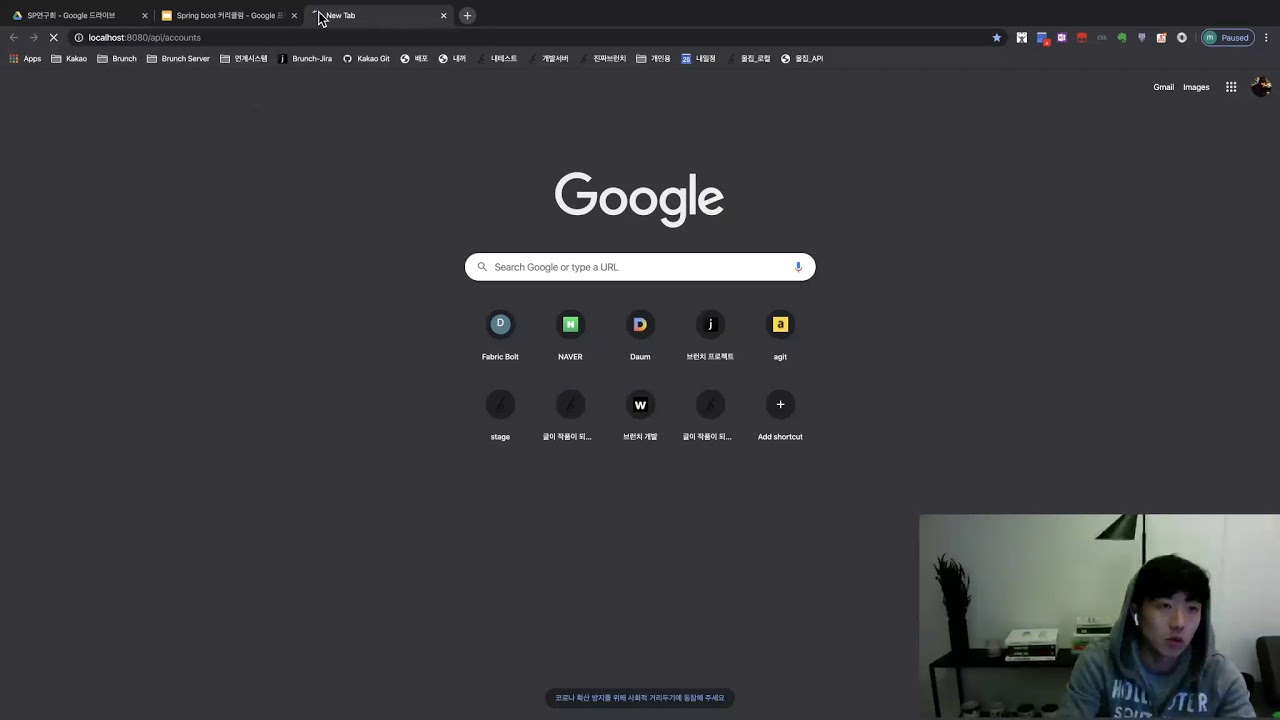Click the Add shortcut plus tile

click(780, 417)
